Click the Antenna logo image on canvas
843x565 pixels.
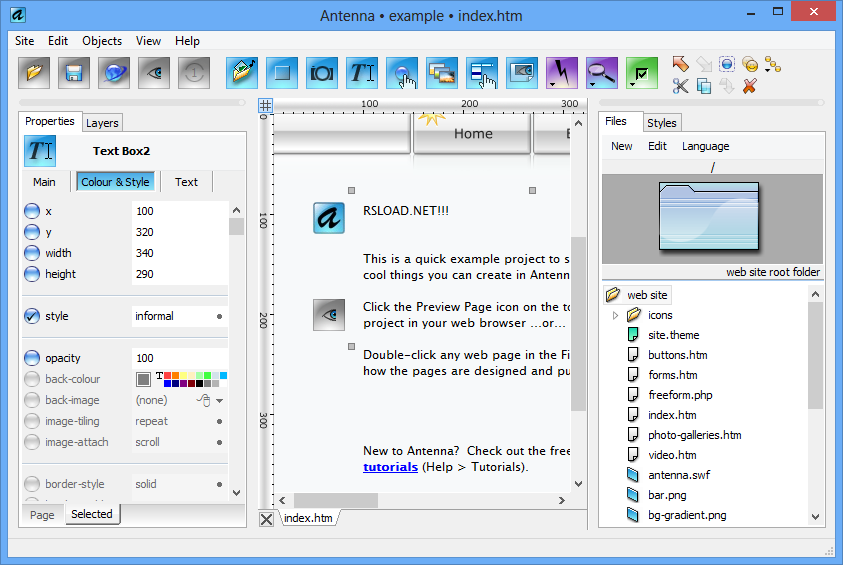coord(329,218)
